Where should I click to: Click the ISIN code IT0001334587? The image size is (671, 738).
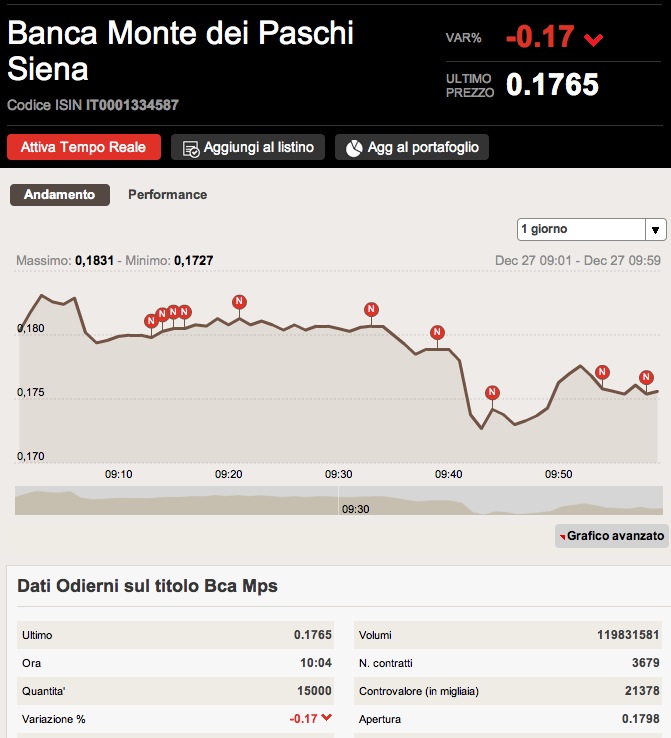tap(132, 105)
